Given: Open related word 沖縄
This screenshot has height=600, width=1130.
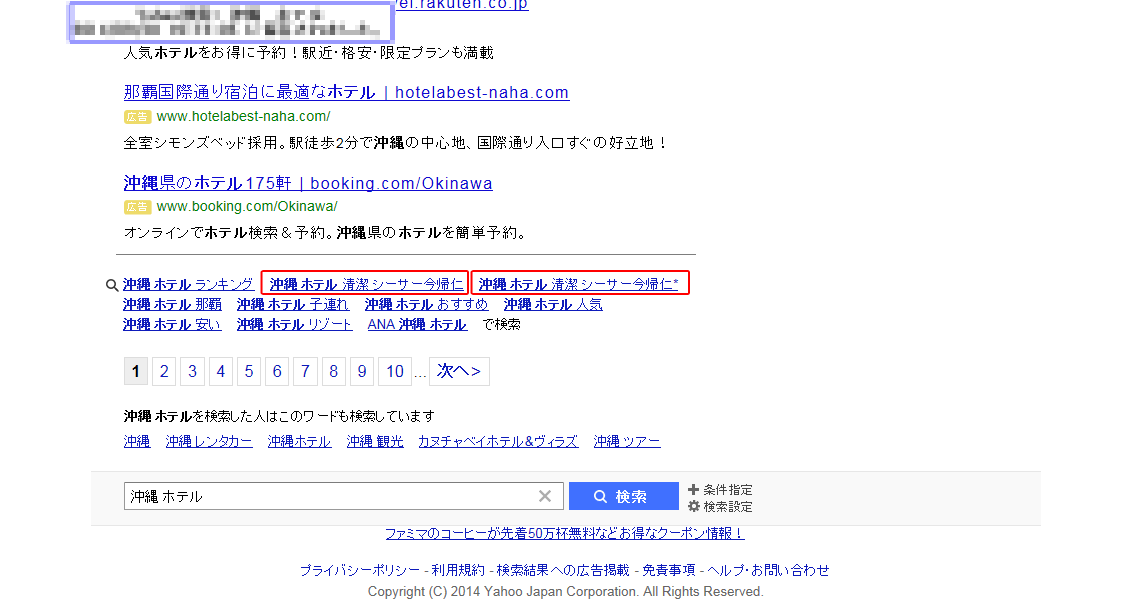Looking at the screenshot, I should coord(137,442).
